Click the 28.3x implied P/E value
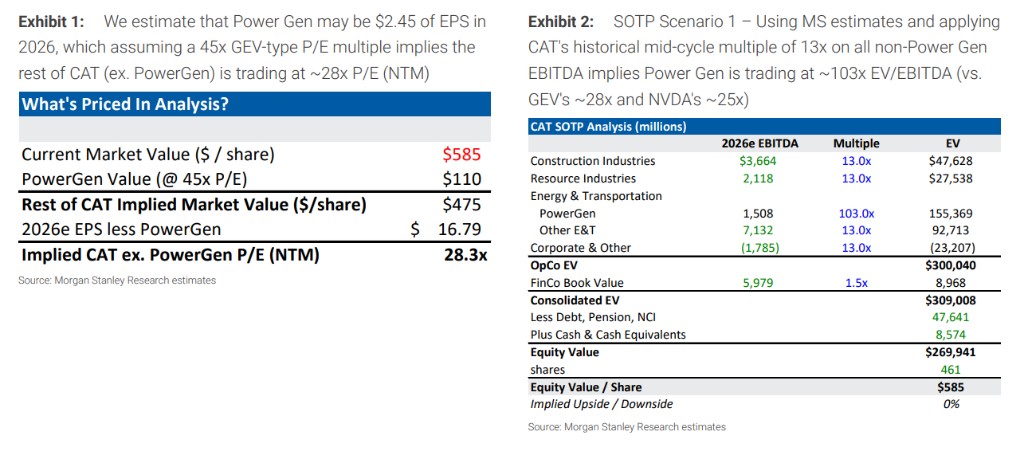1024x450 pixels. pyautogui.click(x=464, y=254)
